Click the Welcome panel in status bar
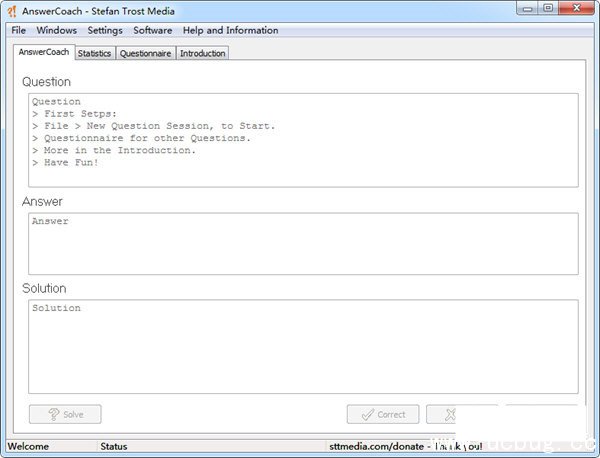Viewport: 600px width, 458px height. click(x=28, y=445)
